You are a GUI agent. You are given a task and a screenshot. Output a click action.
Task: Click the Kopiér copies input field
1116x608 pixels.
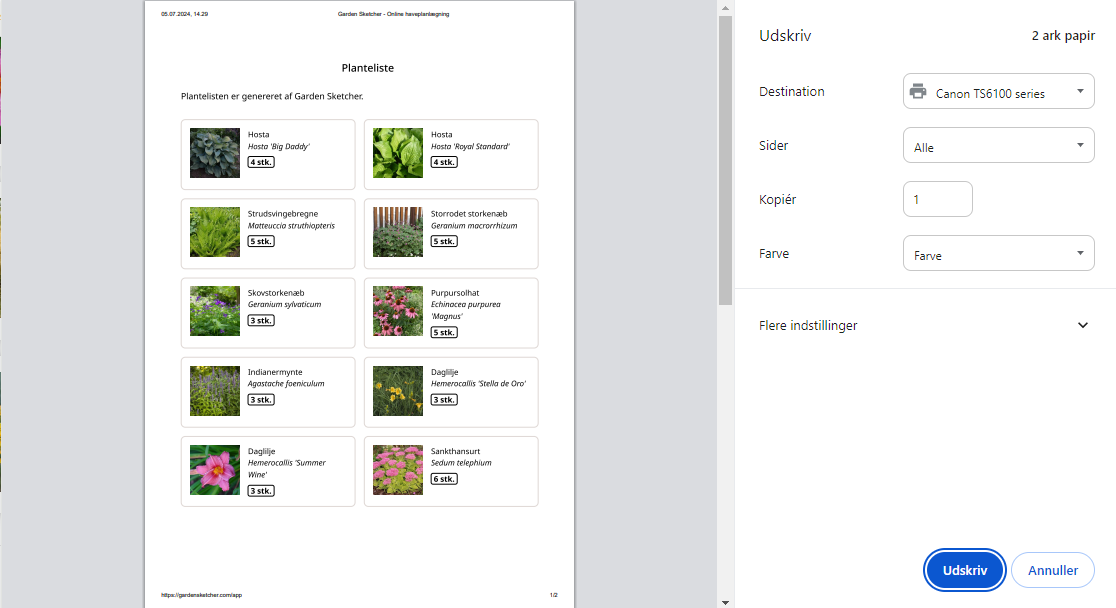click(937, 199)
